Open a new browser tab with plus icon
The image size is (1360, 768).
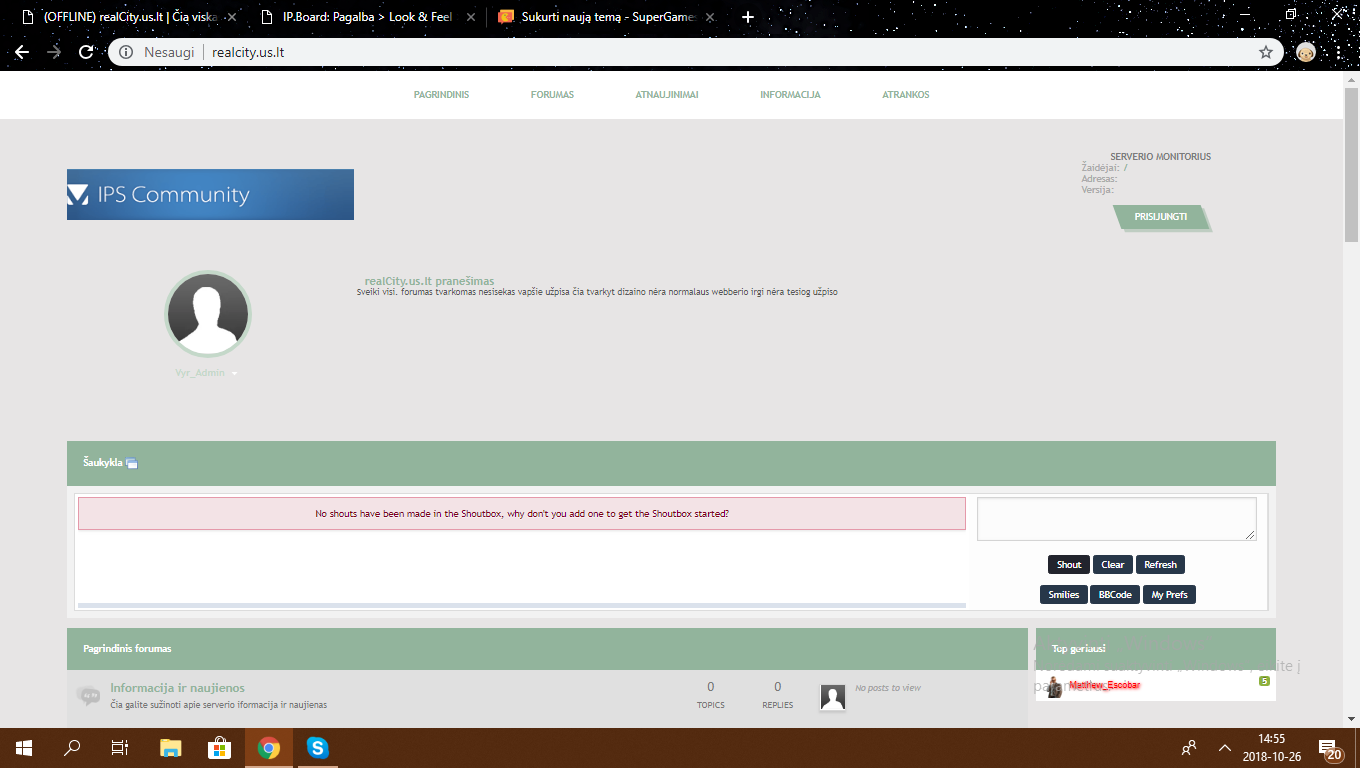748,17
